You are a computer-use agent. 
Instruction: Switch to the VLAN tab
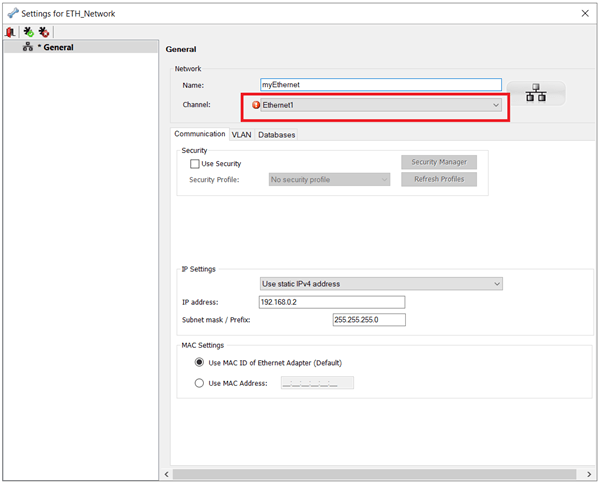241,135
